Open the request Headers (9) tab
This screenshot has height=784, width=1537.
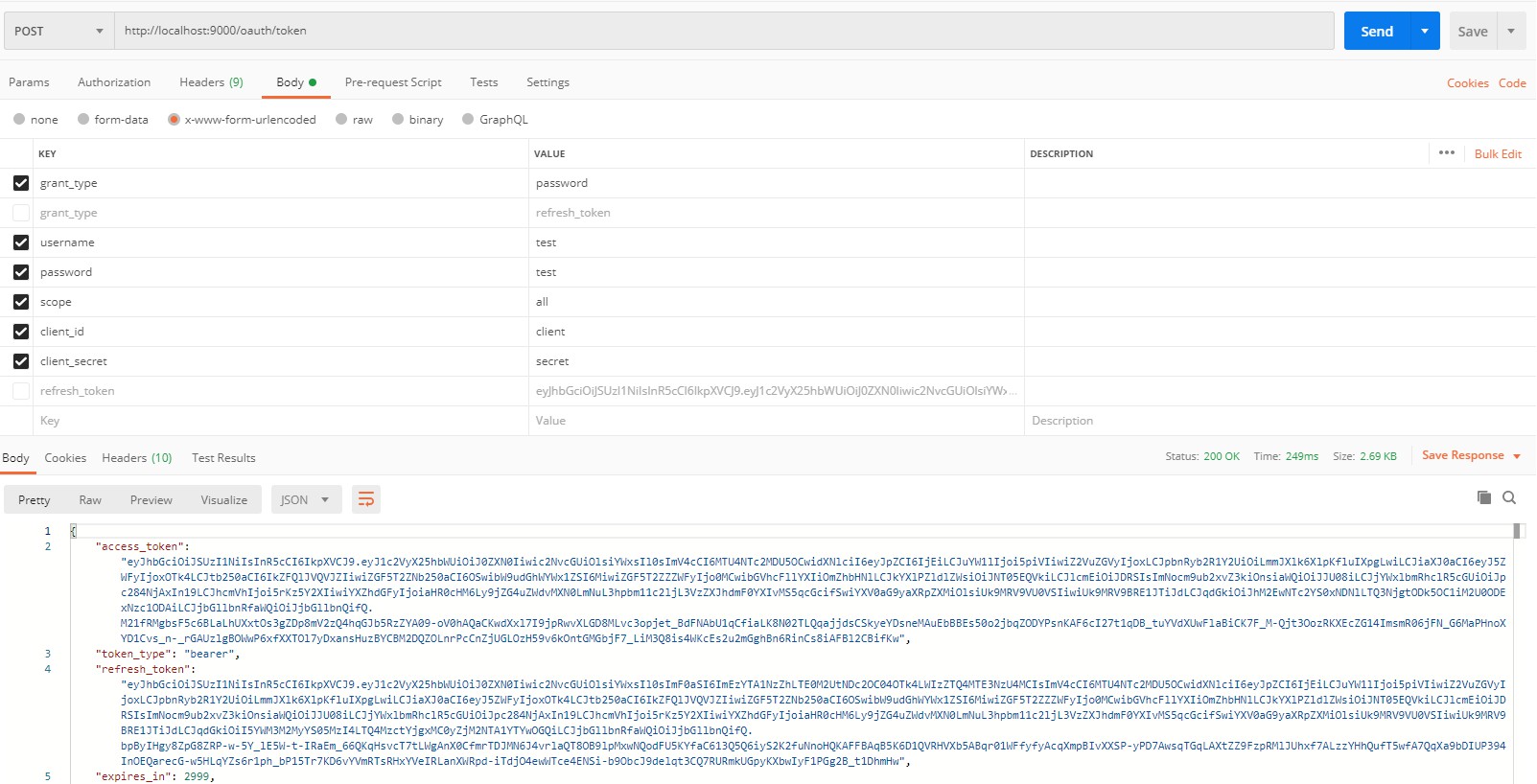[x=211, y=82]
